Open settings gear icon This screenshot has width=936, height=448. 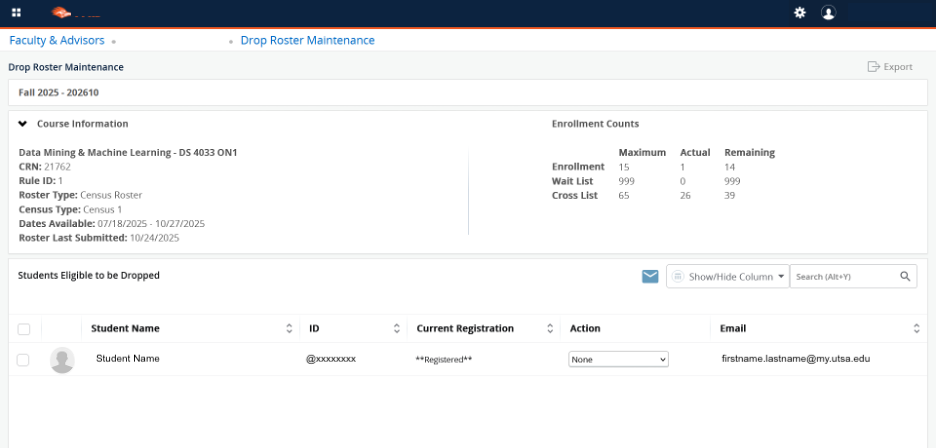[799, 13]
